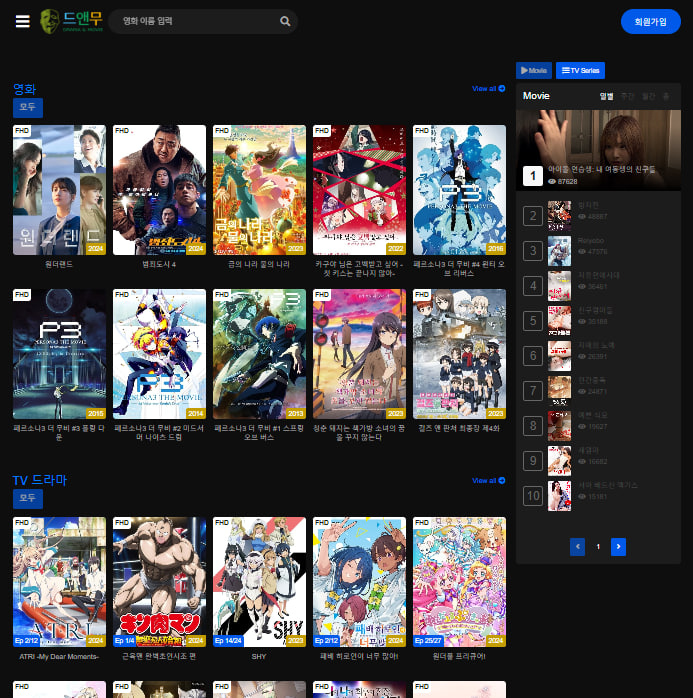Screen dimensions: 693x698
Task: Click the 모두 filter under 영화
Action: tap(28, 108)
